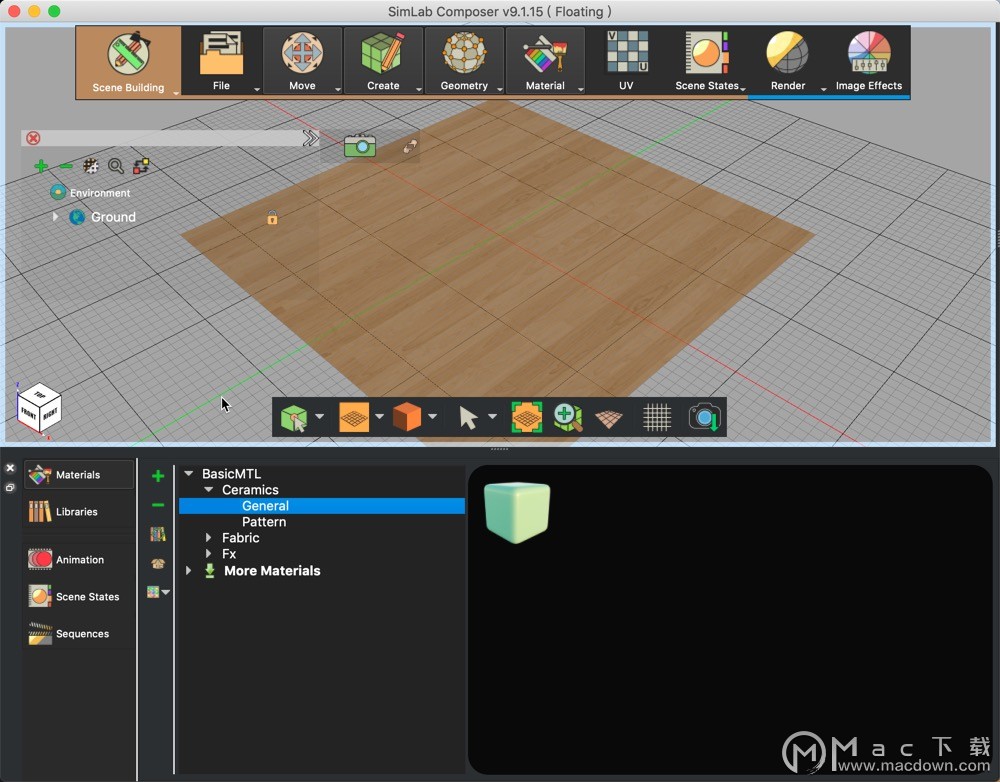The height and width of the screenshot is (782, 1000).
Task: Open the pointer tool dropdown arrow
Action: 492,417
